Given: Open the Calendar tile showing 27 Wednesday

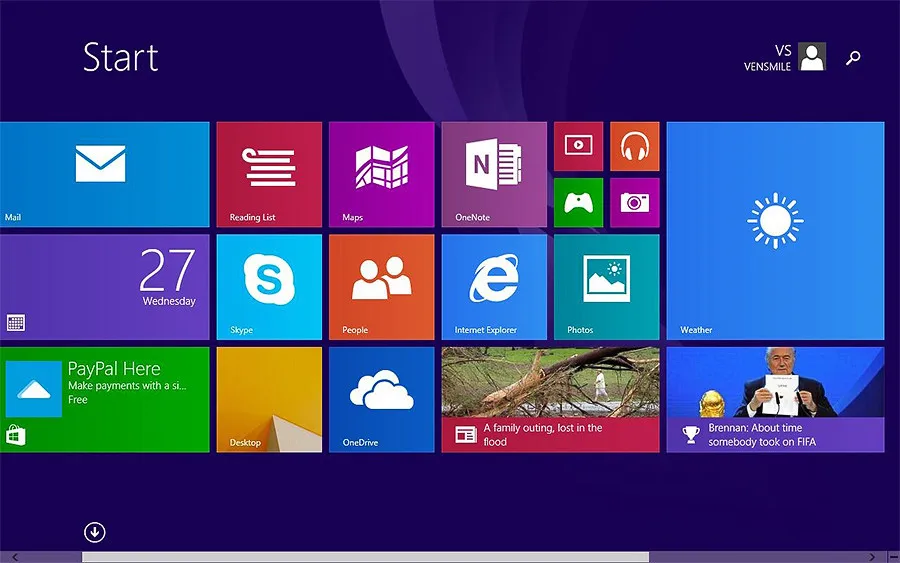Looking at the screenshot, I should coord(104,286).
